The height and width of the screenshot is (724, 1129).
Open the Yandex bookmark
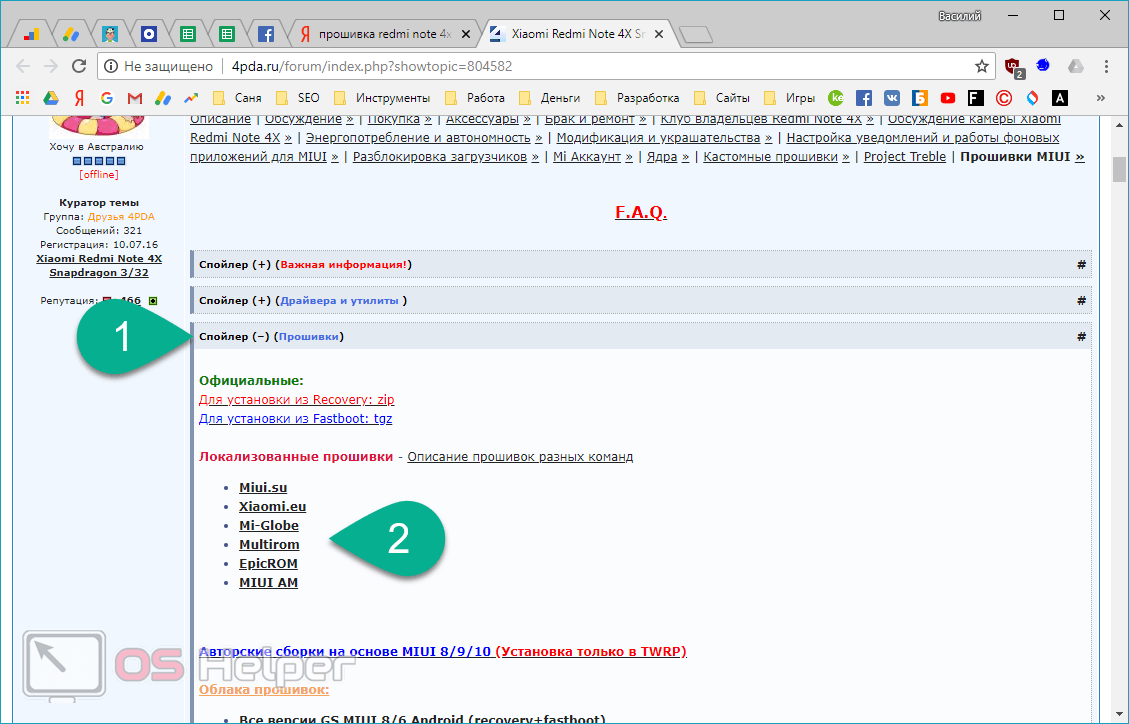[79, 98]
